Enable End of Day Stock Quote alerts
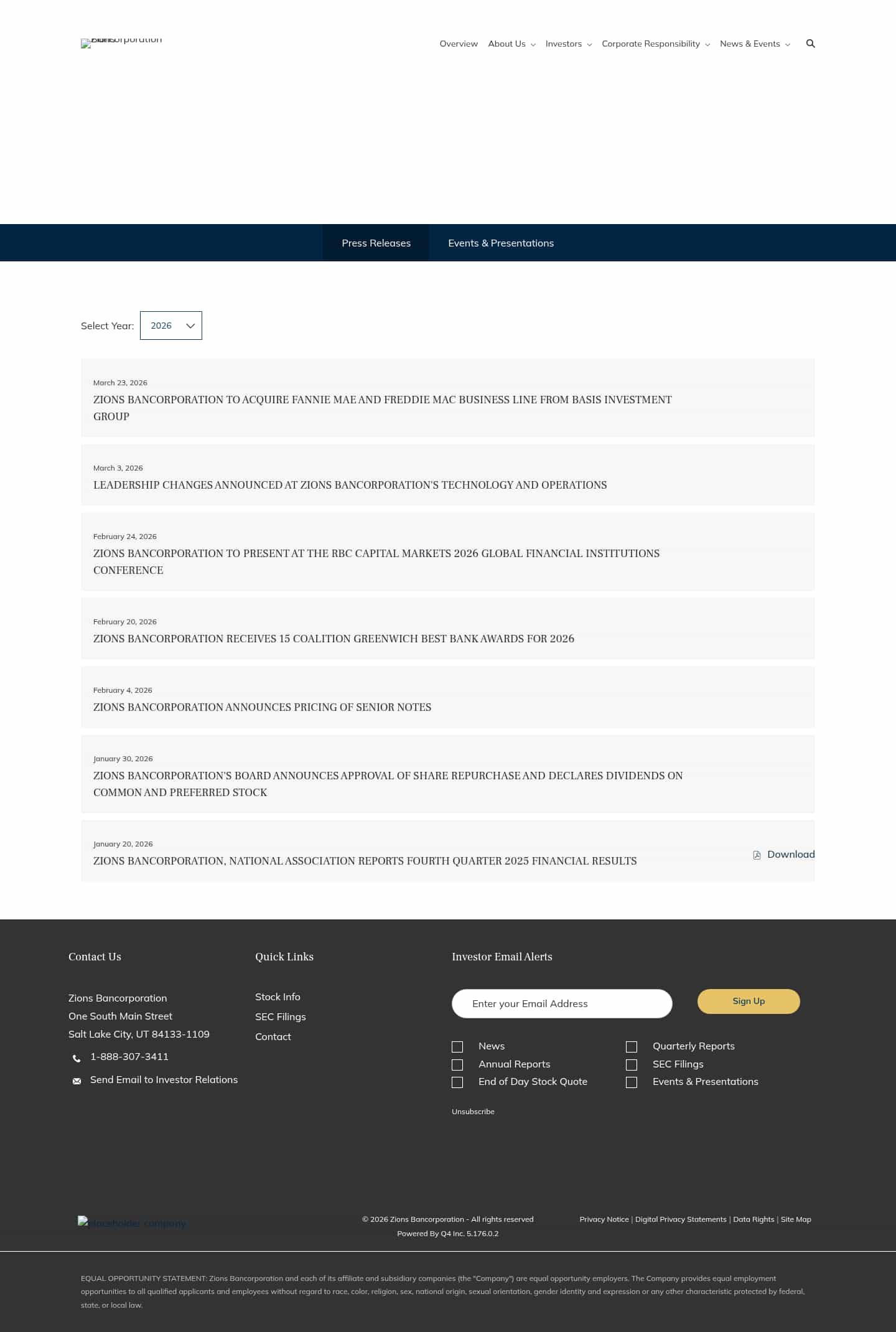Image resolution: width=896 pixels, height=1332 pixels. (457, 1082)
